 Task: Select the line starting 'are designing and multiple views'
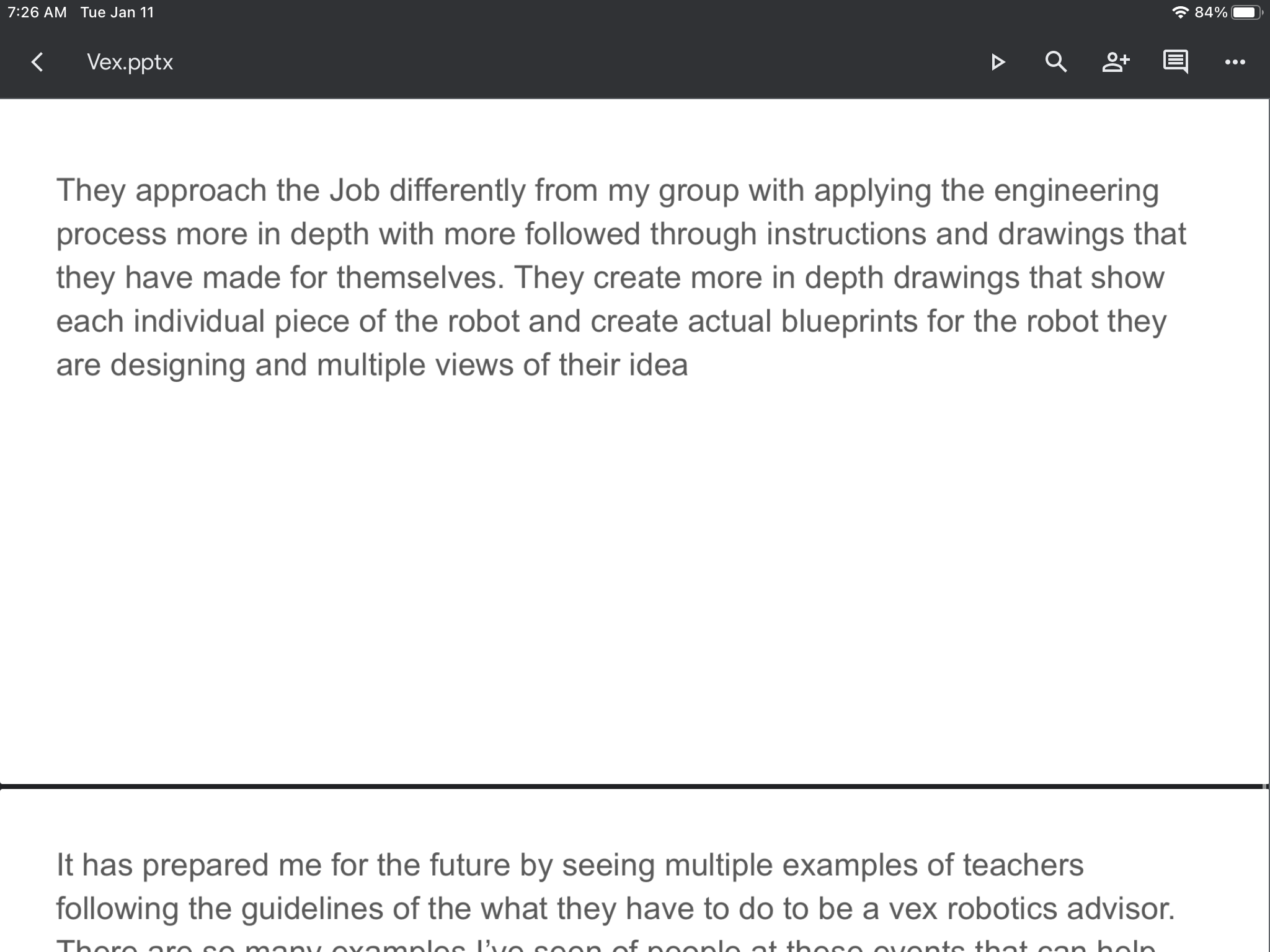(372, 365)
